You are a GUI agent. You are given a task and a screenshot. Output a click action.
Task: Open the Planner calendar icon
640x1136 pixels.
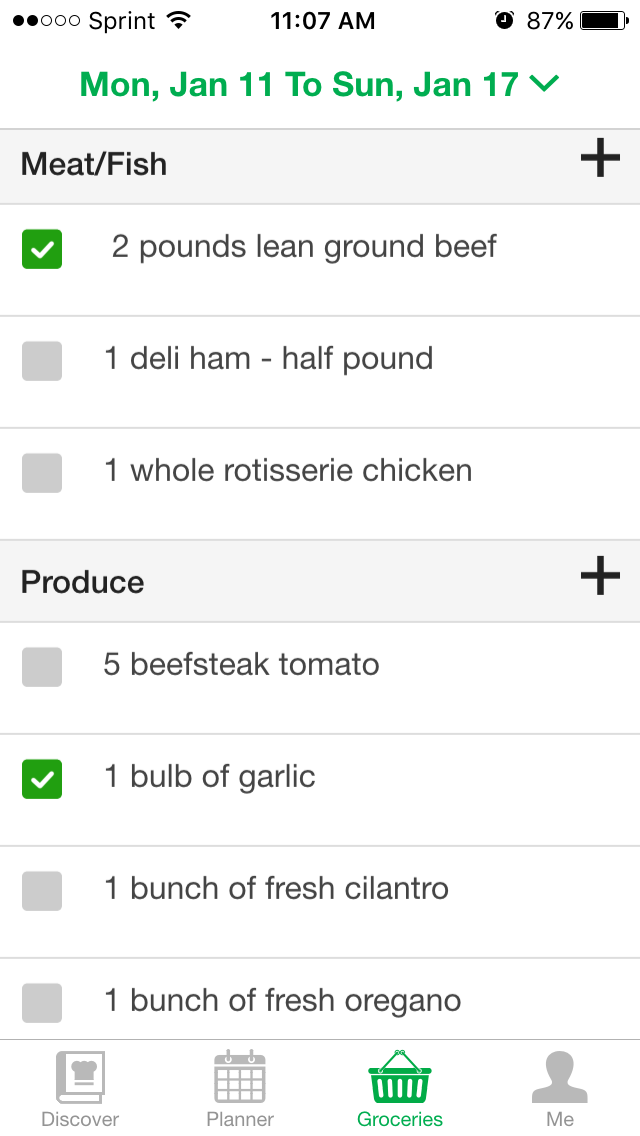240,1077
